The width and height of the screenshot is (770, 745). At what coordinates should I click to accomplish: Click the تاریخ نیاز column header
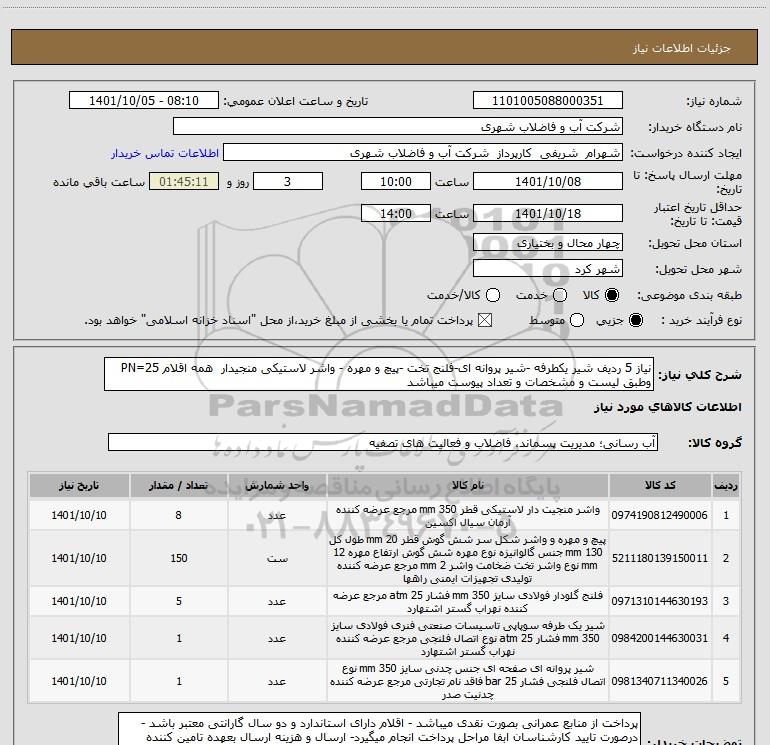click(x=79, y=485)
